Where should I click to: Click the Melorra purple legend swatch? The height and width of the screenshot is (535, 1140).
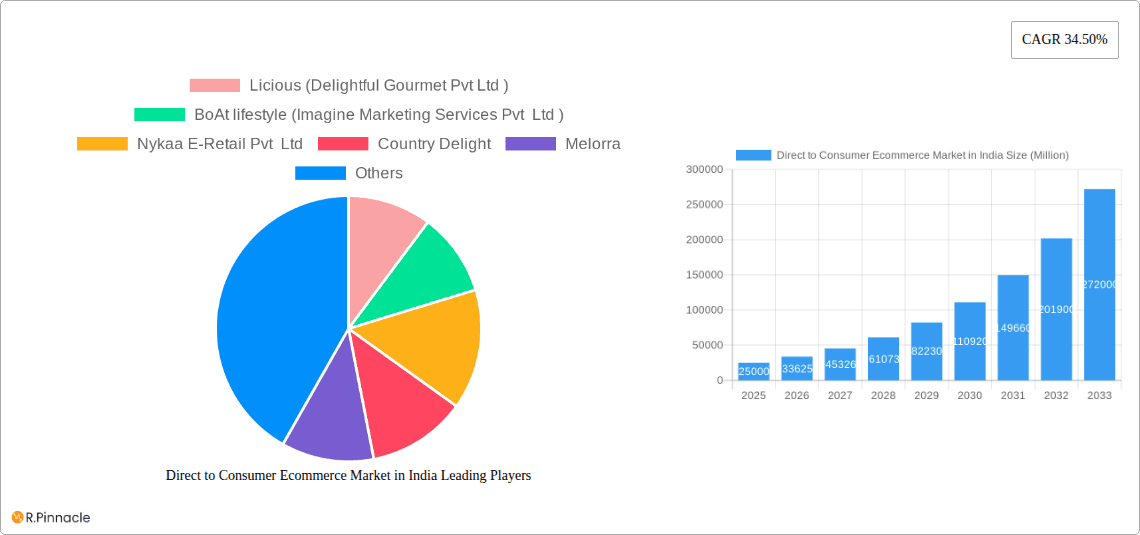[x=531, y=144]
